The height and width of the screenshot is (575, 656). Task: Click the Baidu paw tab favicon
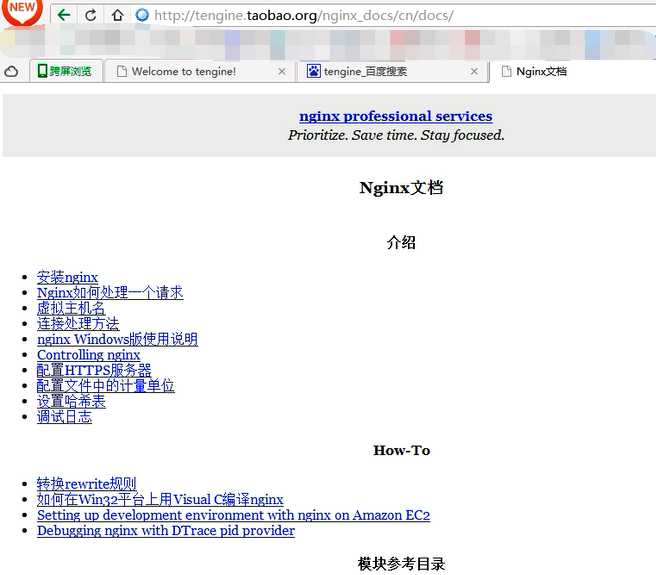(313, 71)
